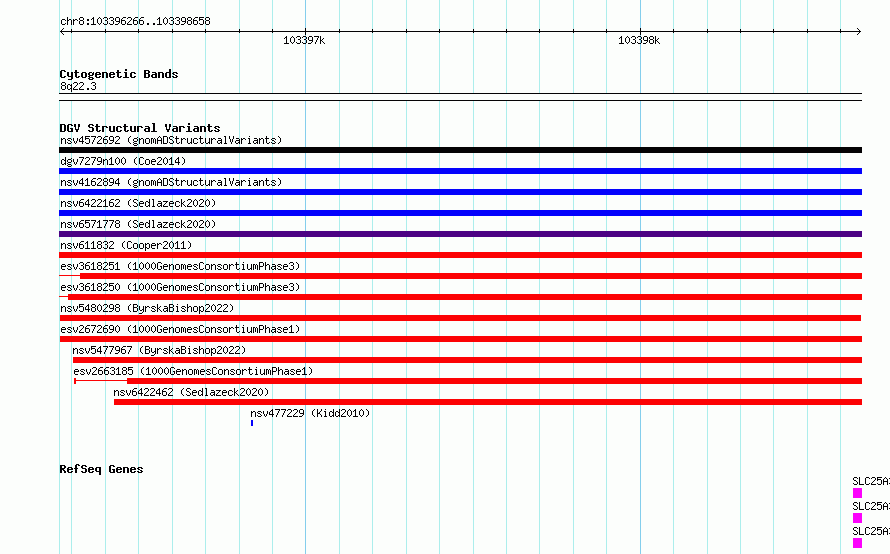Screen dimensions: 890x554
Task: Click the esv2663185 1000GenomesConsortiumPhase1 label
Action: [193, 371]
